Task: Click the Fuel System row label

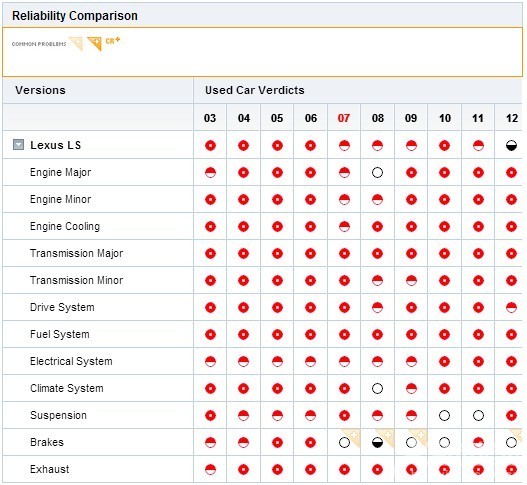Action: point(60,334)
